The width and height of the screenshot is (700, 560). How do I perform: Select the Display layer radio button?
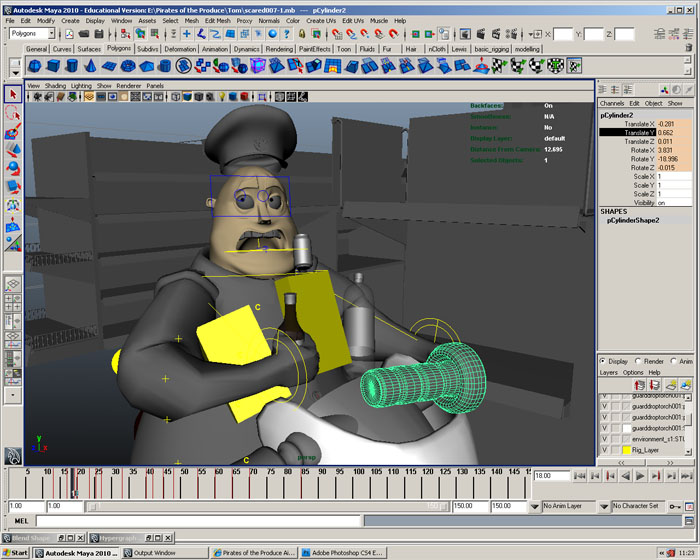point(603,361)
